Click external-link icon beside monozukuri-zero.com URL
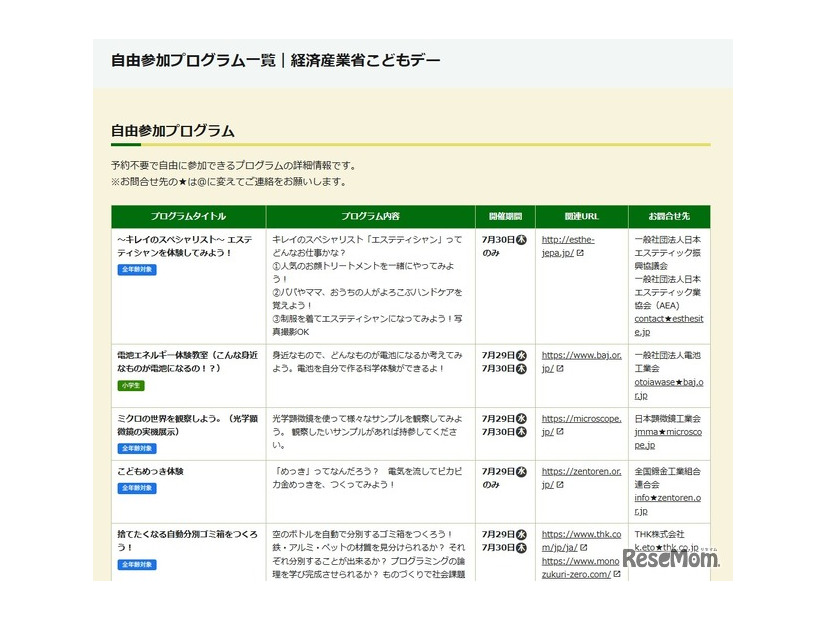Image resolution: width=826 pixels, height=620 pixels. point(617,574)
